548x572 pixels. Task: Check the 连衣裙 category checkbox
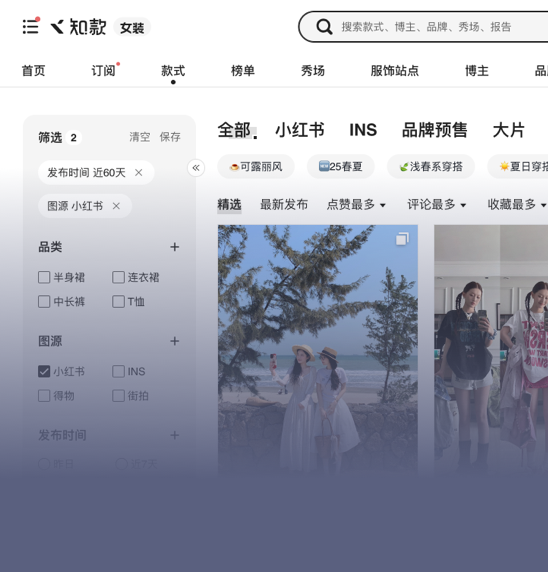click(x=118, y=277)
